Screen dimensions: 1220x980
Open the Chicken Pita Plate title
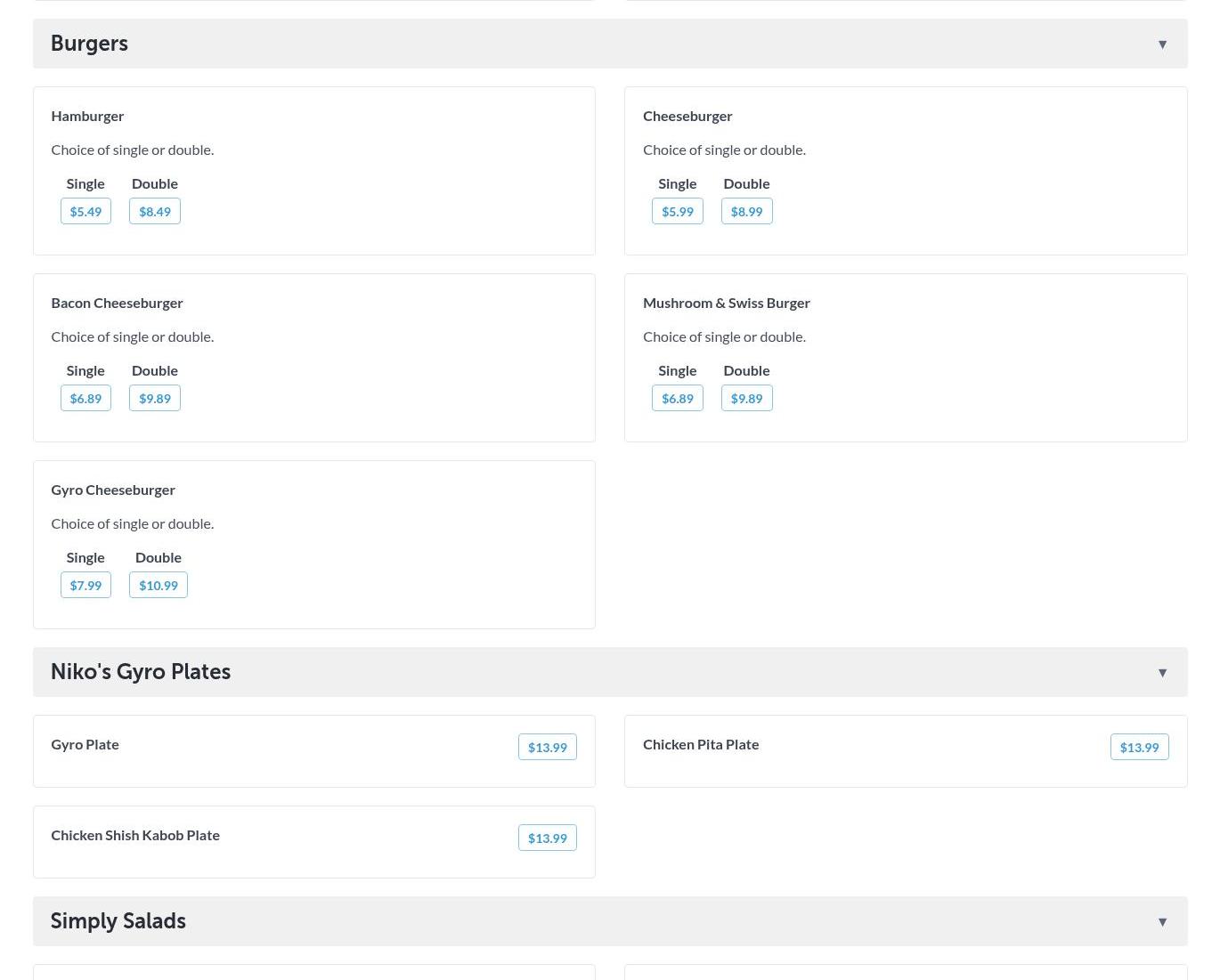(x=701, y=745)
